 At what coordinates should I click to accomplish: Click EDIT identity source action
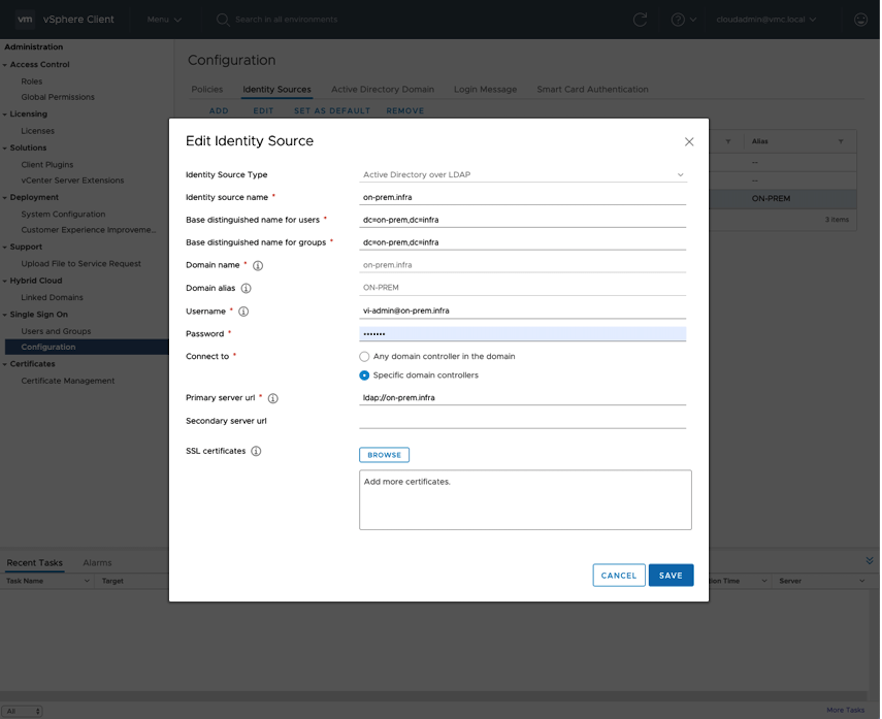click(263, 111)
